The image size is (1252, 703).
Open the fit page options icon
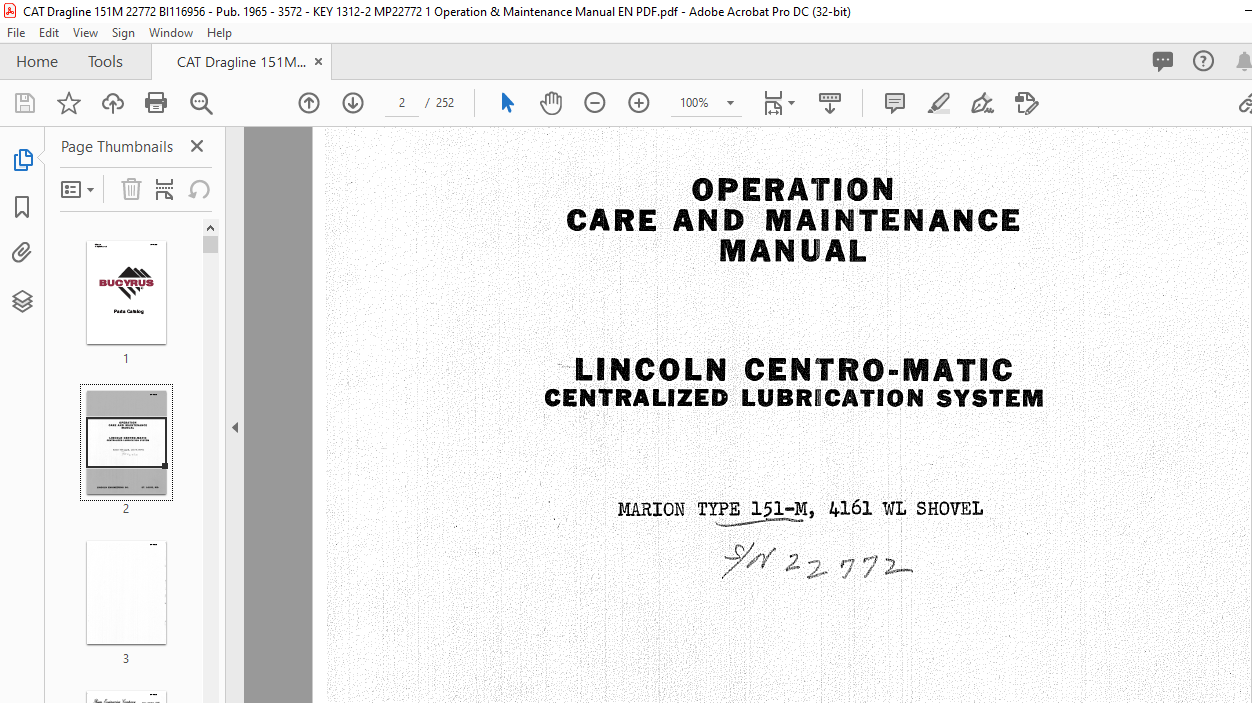point(779,103)
